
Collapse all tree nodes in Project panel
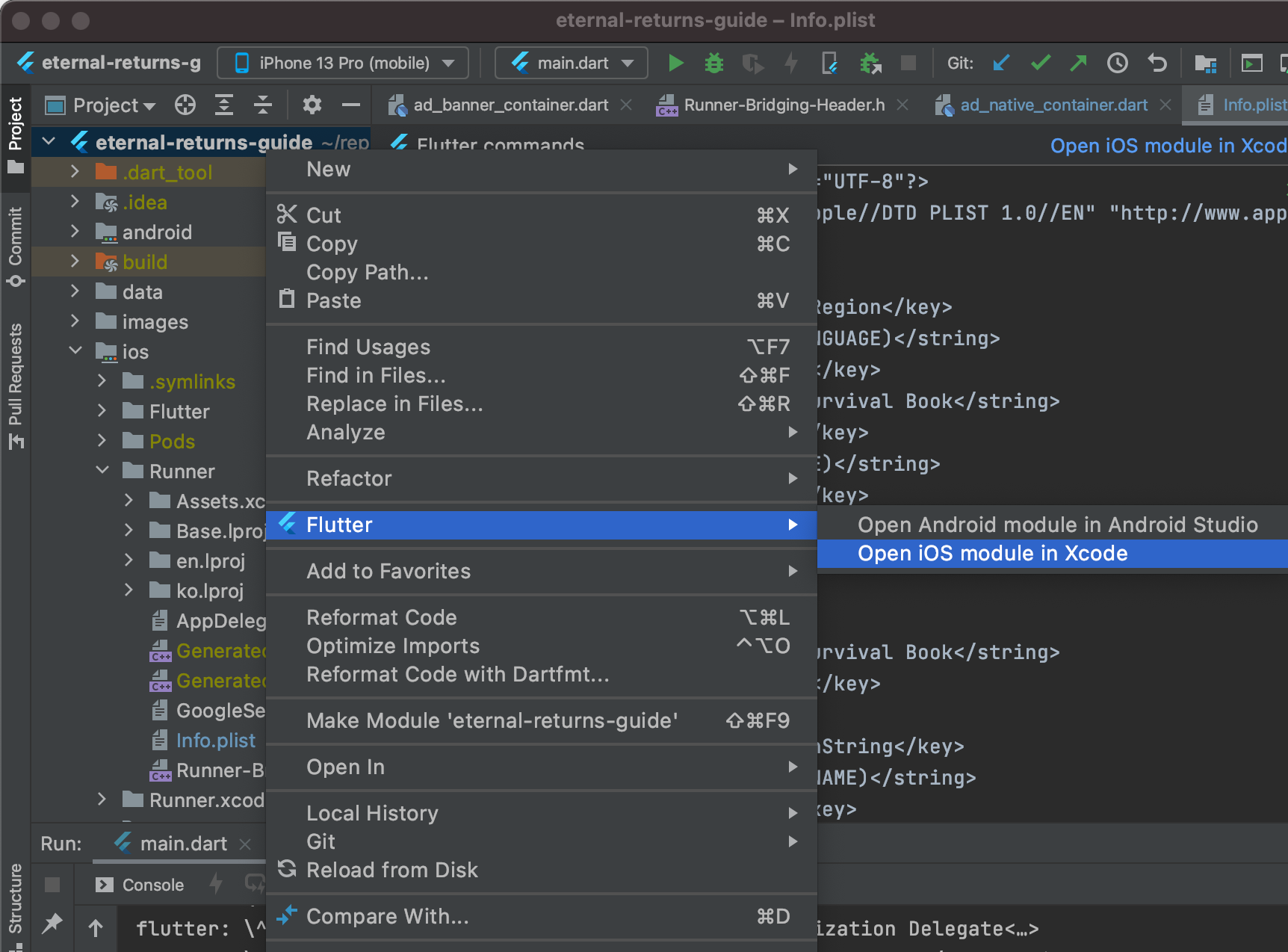(263, 105)
